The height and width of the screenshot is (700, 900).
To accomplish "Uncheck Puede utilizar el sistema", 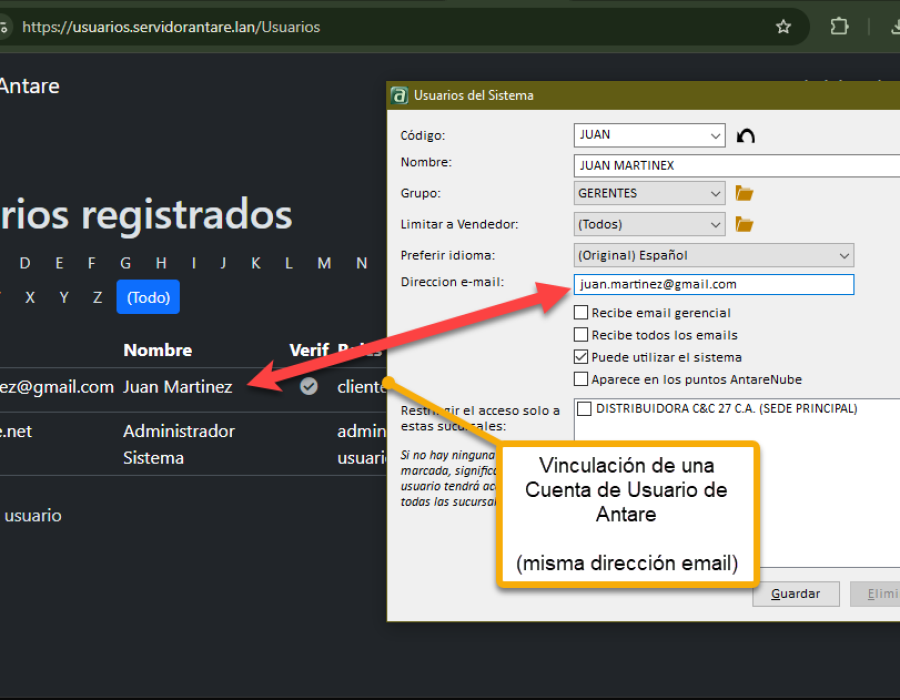I will [581, 357].
